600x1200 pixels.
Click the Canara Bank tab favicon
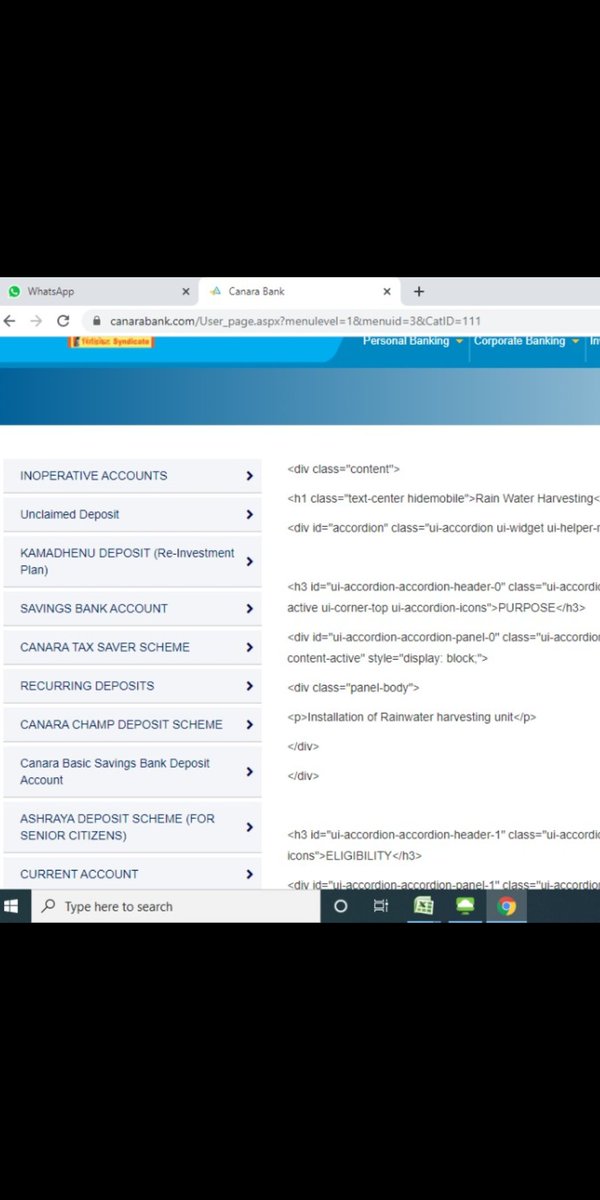click(x=216, y=292)
